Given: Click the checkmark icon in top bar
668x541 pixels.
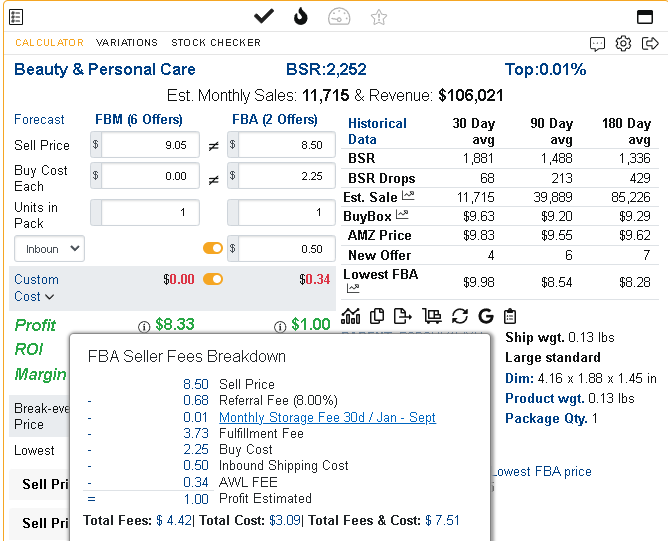Looking at the screenshot, I should [264, 17].
